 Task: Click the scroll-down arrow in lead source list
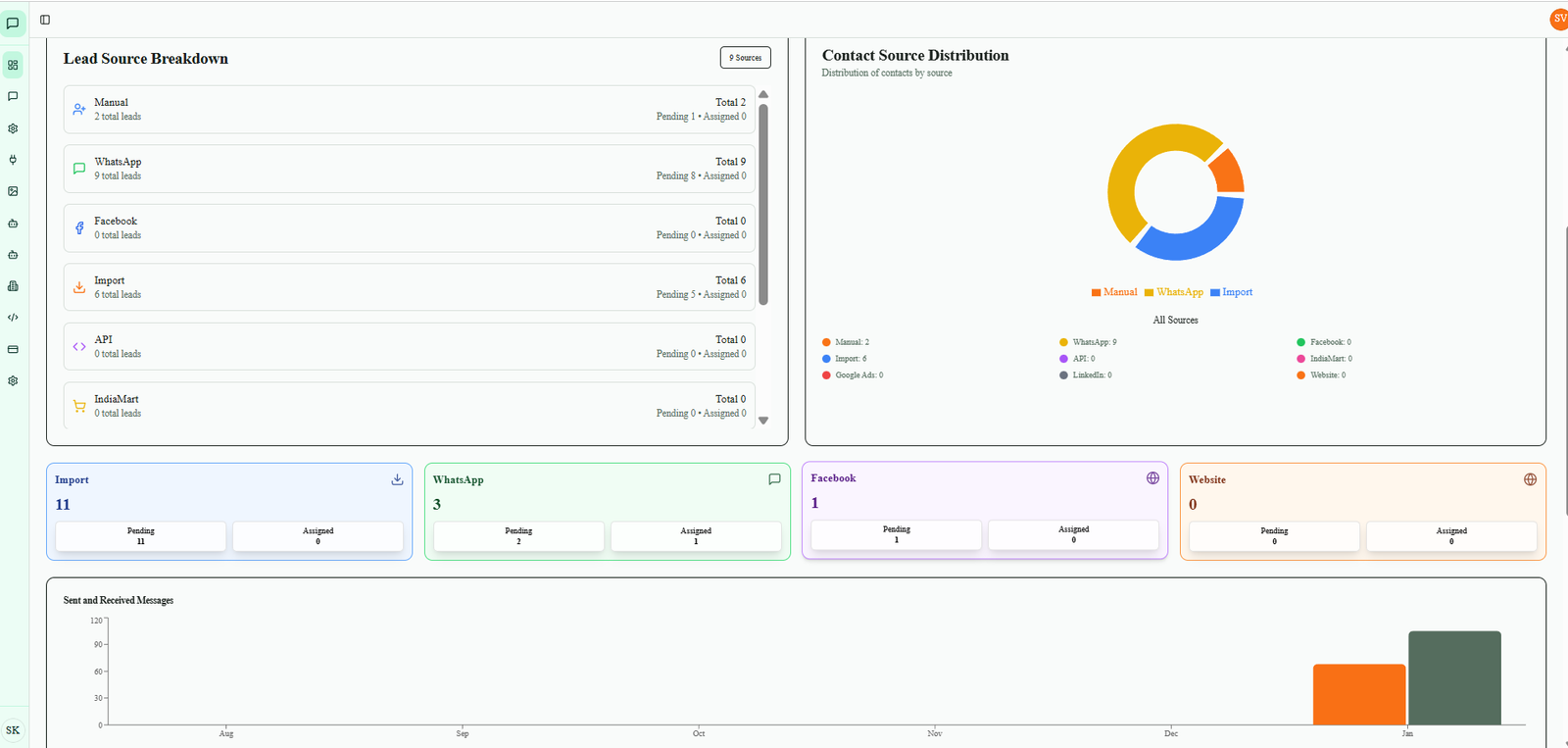click(x=763, y=421)
